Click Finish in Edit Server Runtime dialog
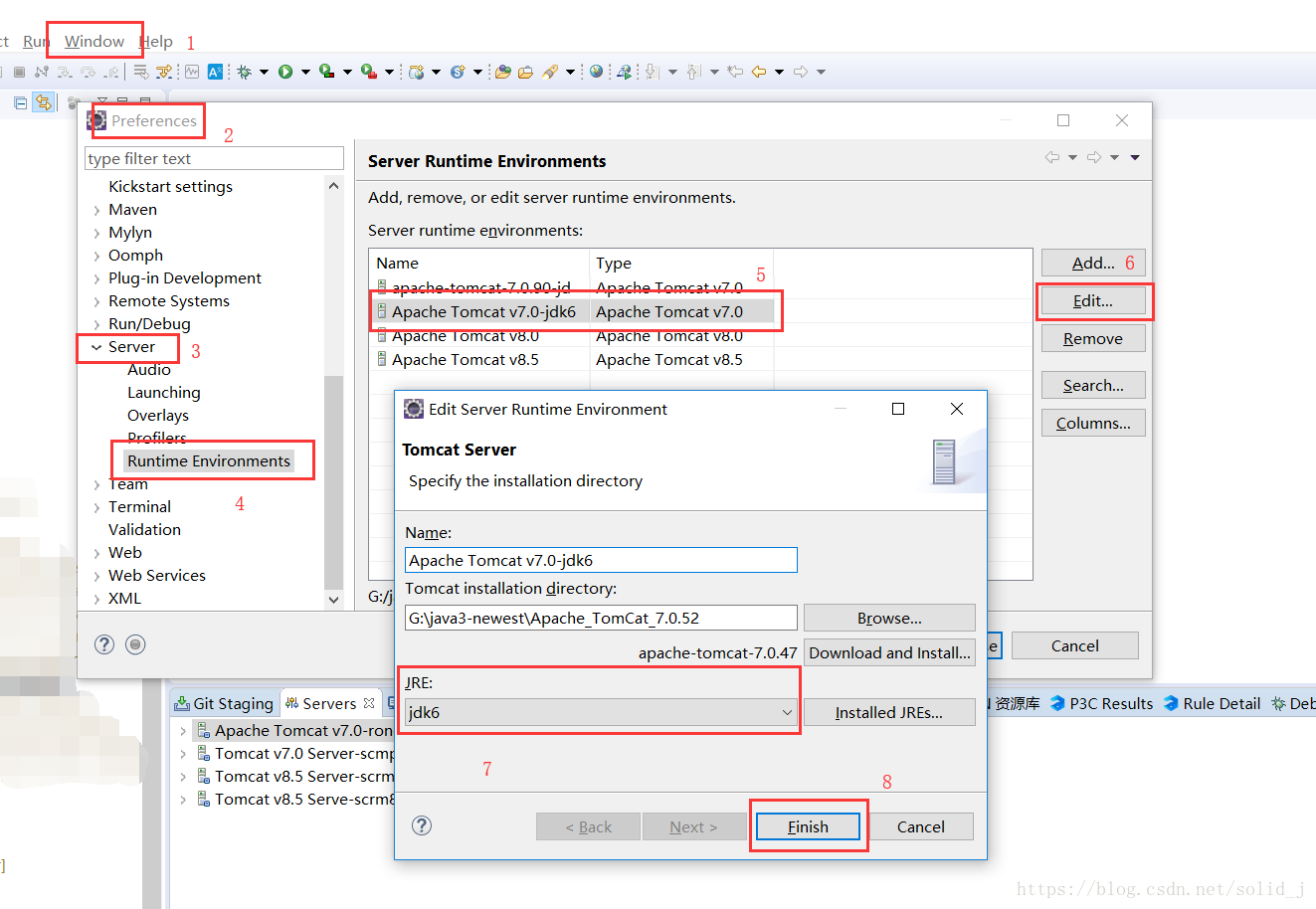Screen dimensions: 1316x909 point(808,826)
